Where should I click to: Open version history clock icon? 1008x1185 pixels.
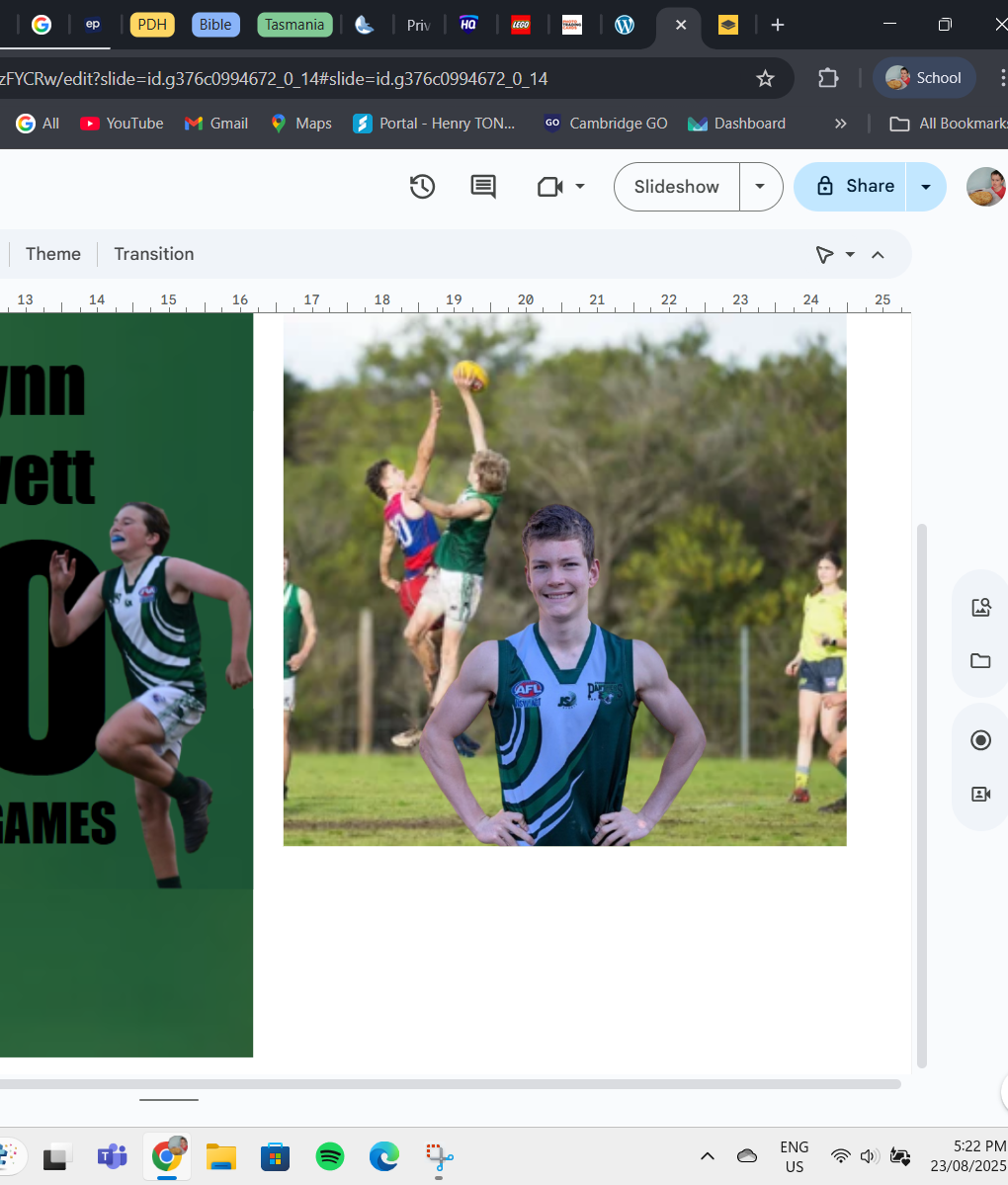[x=422, y=186]
